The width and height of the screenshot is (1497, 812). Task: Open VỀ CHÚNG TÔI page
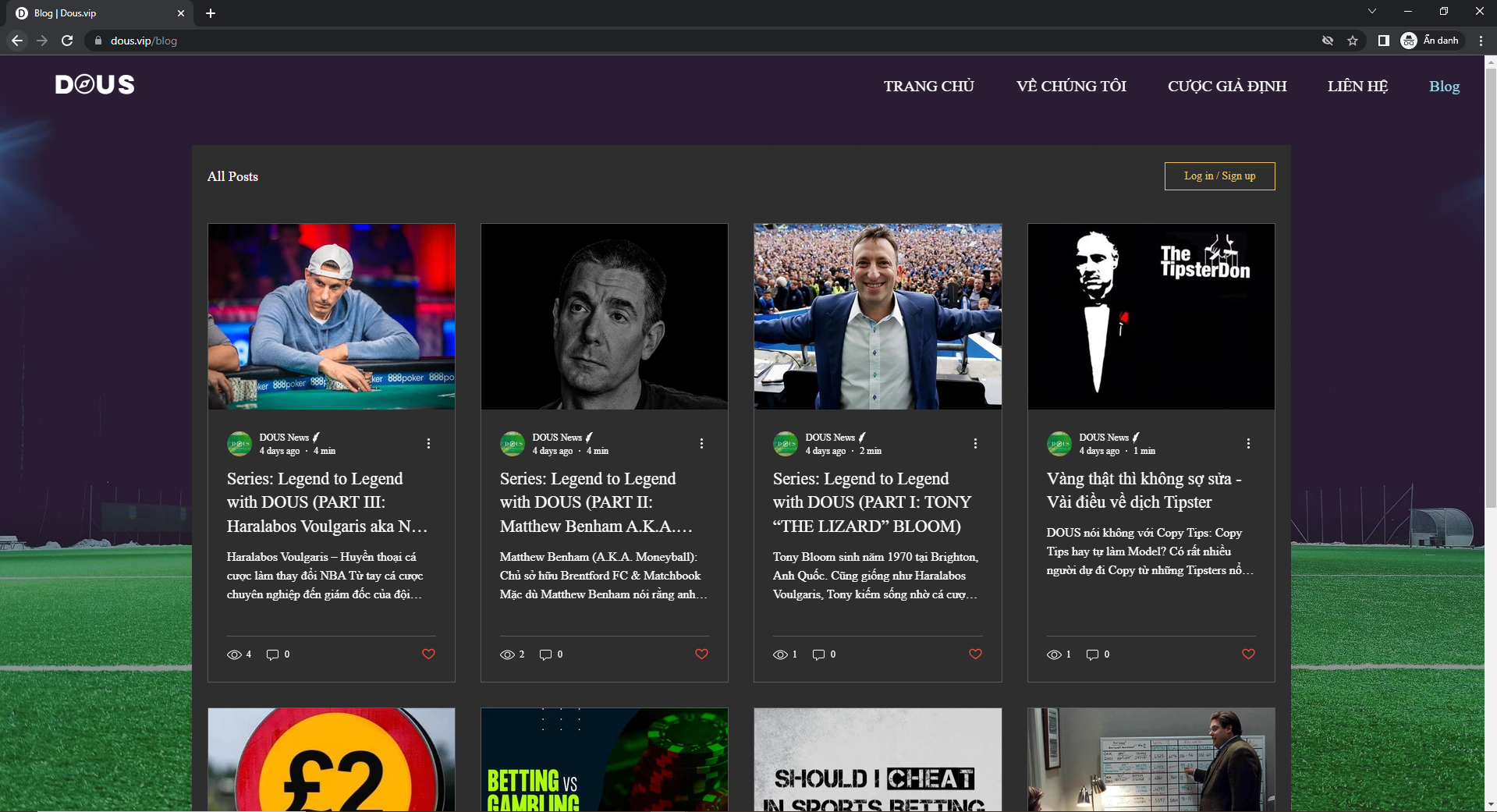tap(1071, 86)
